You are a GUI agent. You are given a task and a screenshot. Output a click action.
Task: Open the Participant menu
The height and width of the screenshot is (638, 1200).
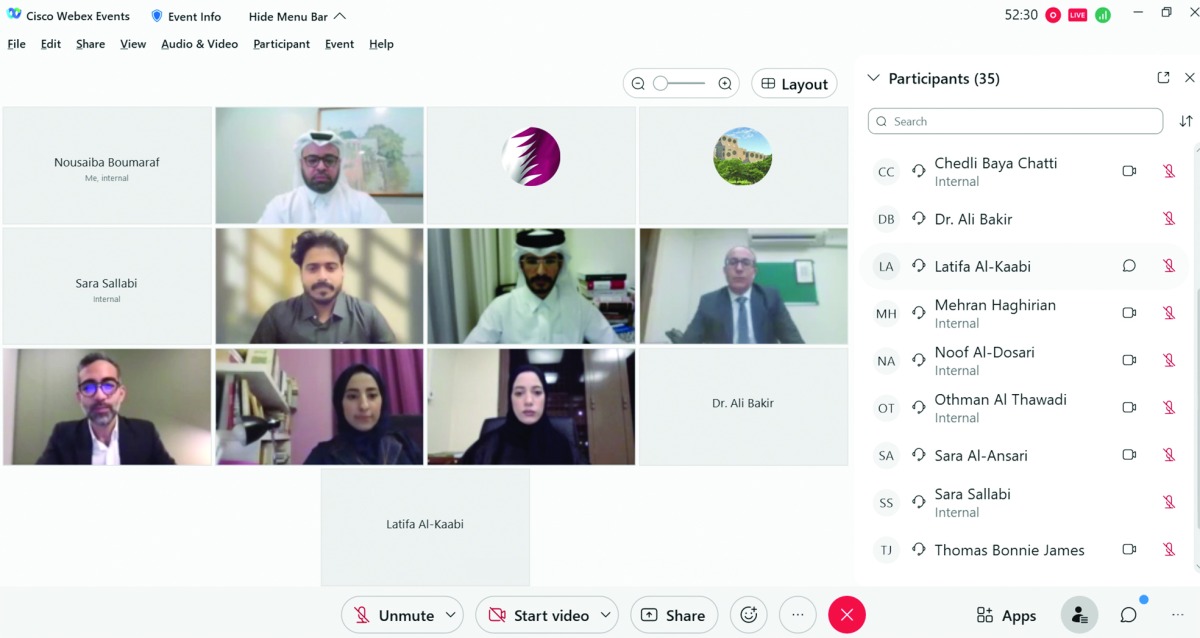coord(281,44)
